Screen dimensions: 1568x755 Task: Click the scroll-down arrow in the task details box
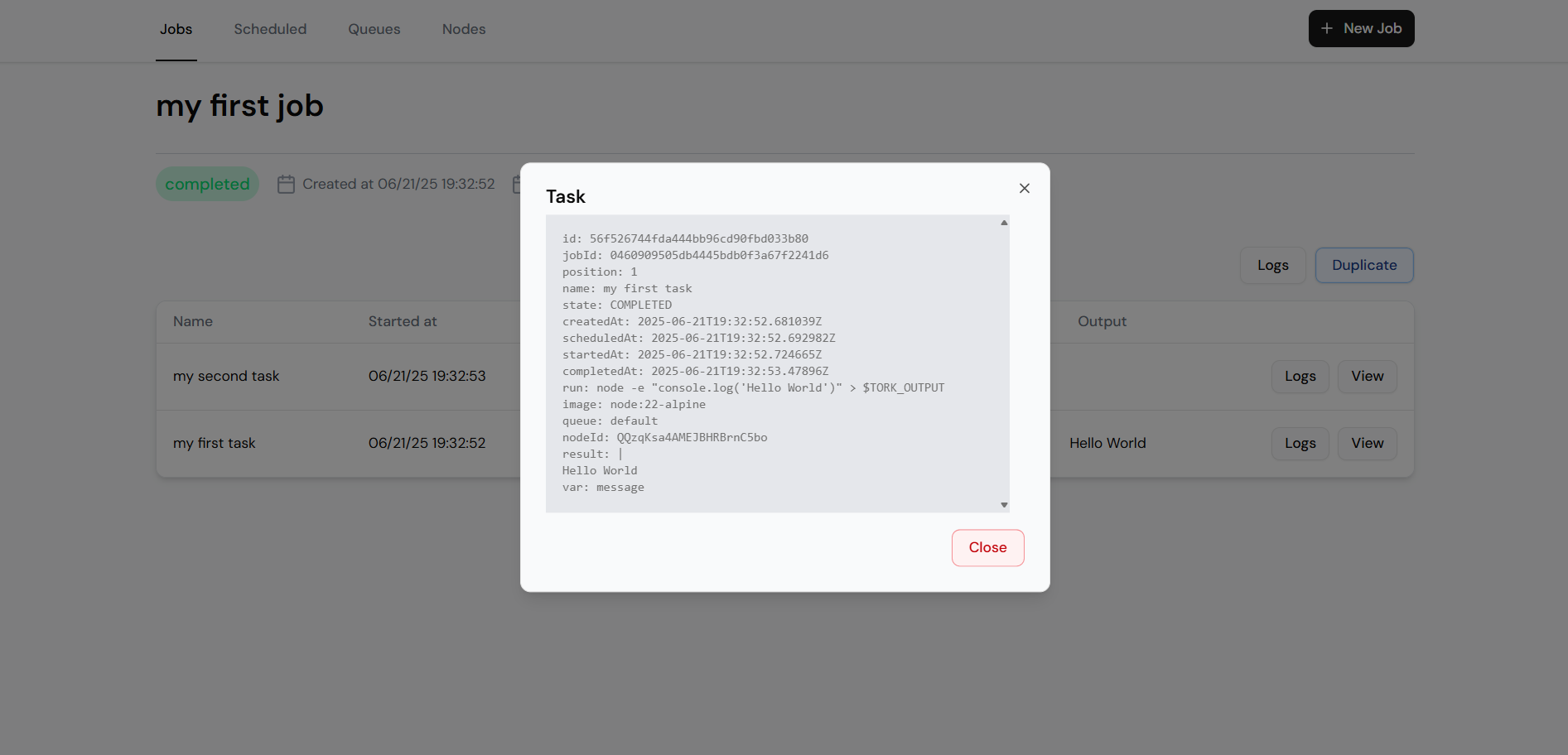coord(1004,504)
